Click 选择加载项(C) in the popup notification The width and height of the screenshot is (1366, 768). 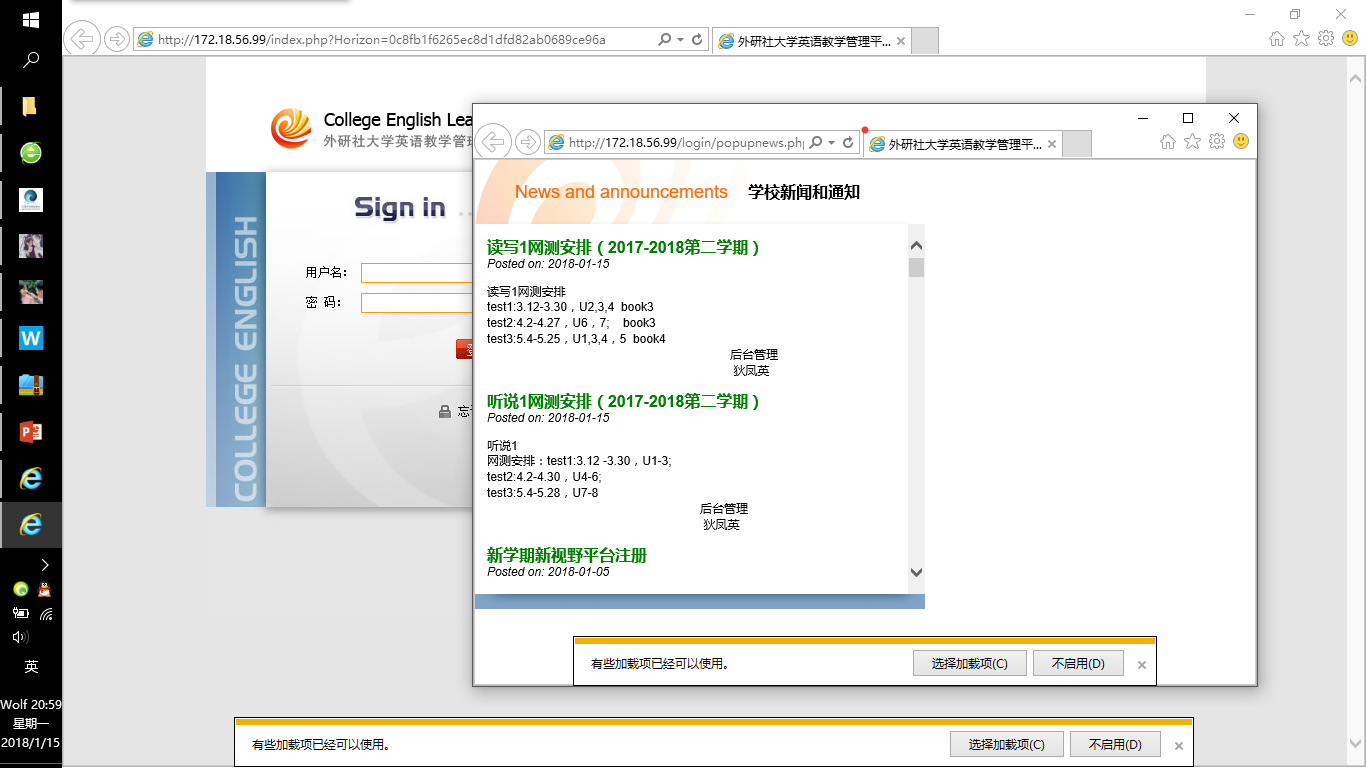(x=968, y=663)
